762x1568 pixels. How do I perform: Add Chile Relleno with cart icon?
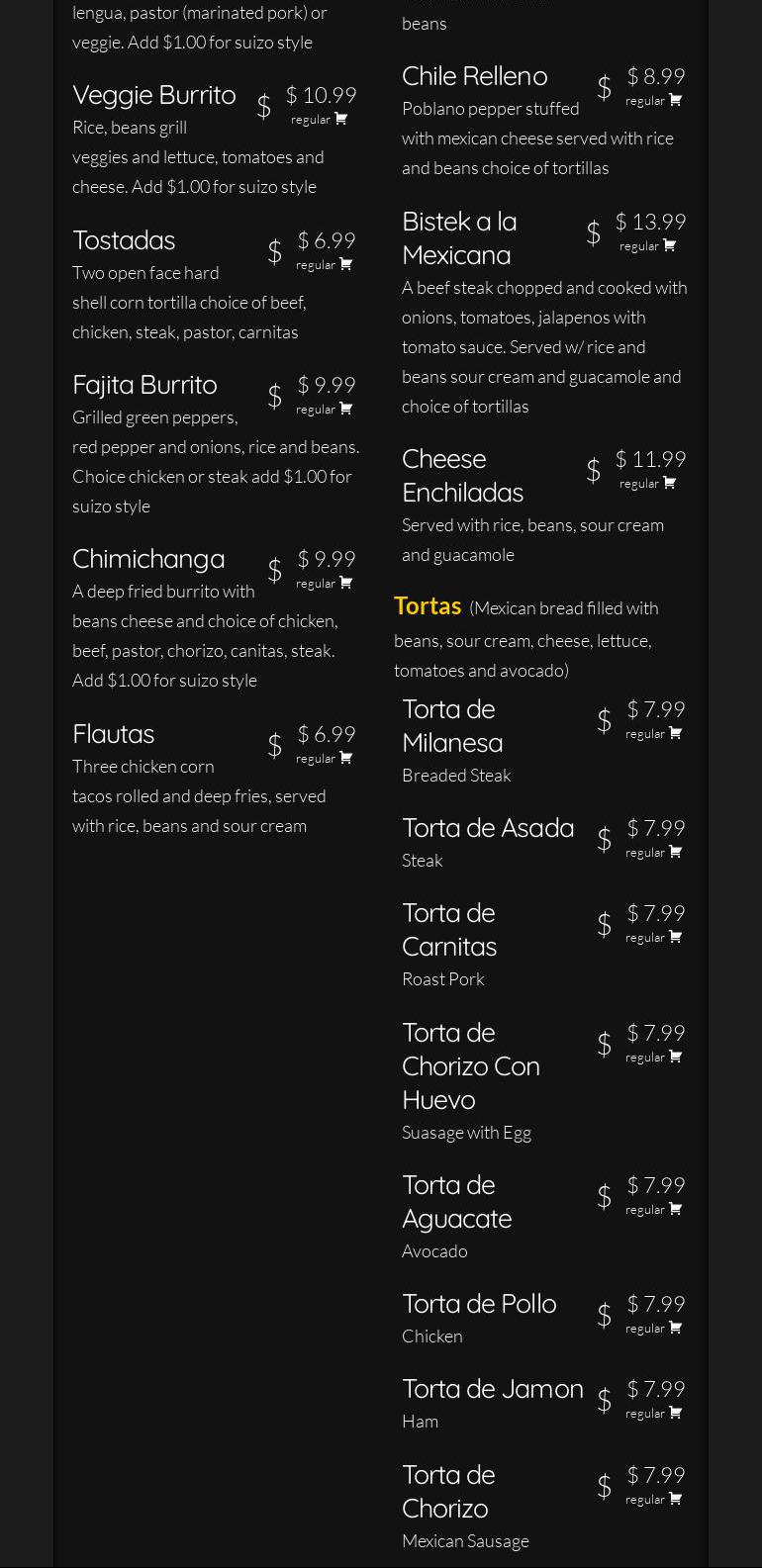click(676, 100)
